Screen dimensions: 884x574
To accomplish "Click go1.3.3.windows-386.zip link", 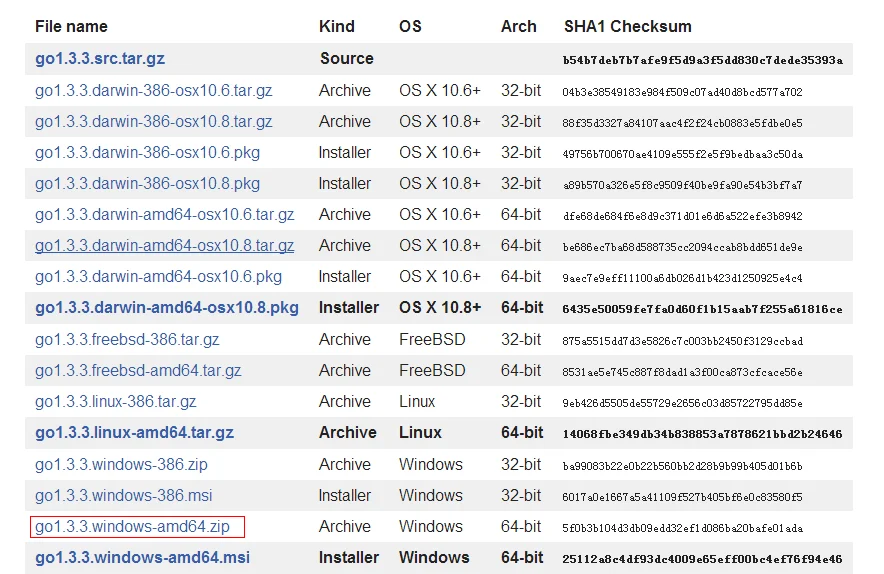I will coord(121,464).
